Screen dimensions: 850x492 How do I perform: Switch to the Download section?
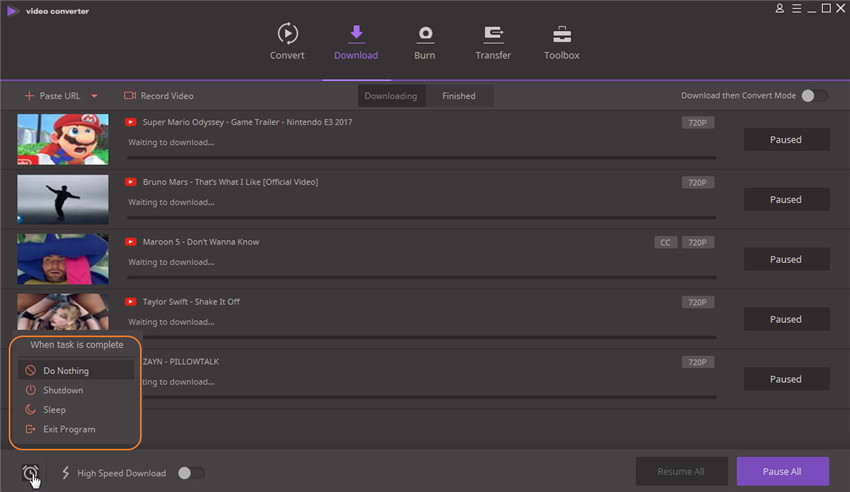click(356, 42)
